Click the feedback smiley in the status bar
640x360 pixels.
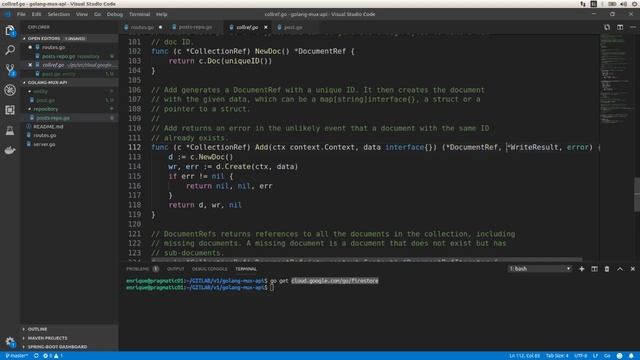pyautogui.click(x=620, y=356)
